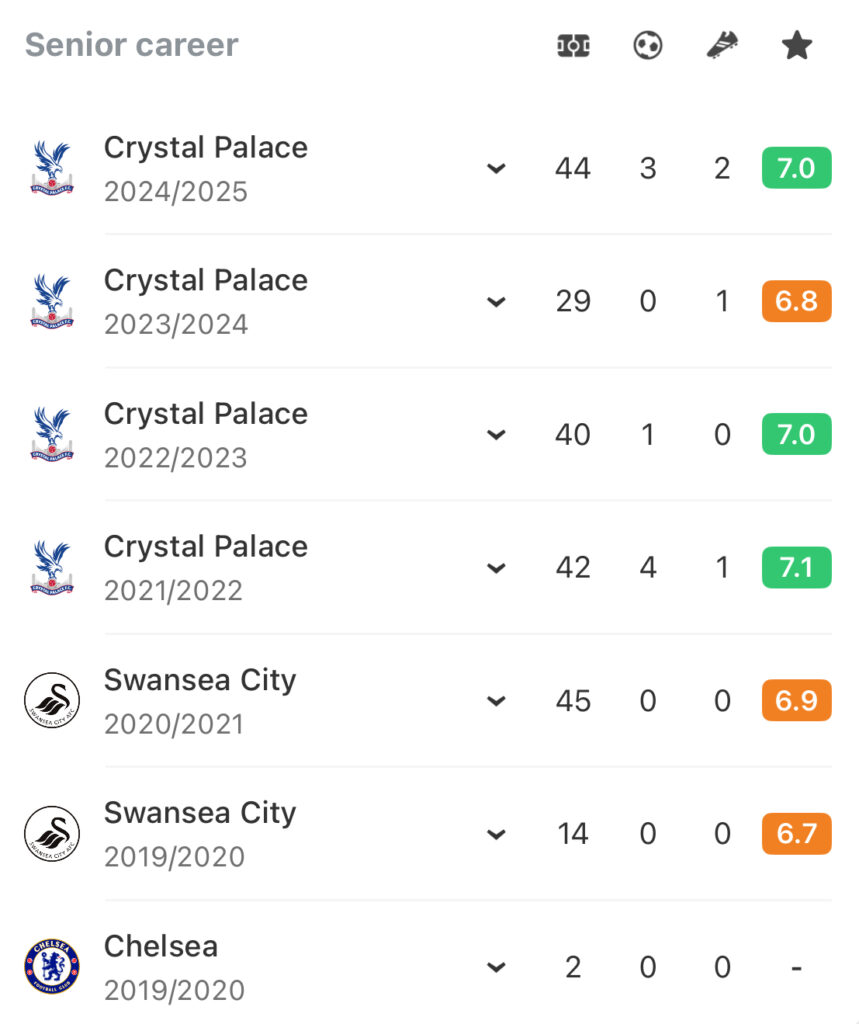Open the Chelsea club crest
Screen dimensions: 859x1024
click(x=52, y=967)
